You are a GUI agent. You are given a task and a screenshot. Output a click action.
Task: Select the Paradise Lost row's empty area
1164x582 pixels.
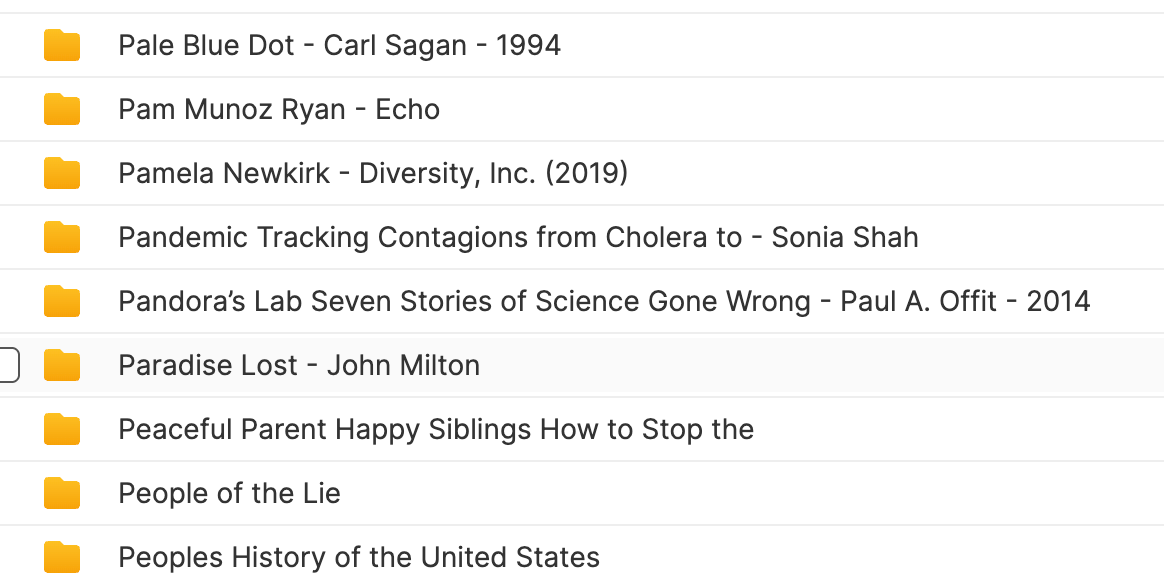click(817, 364)
